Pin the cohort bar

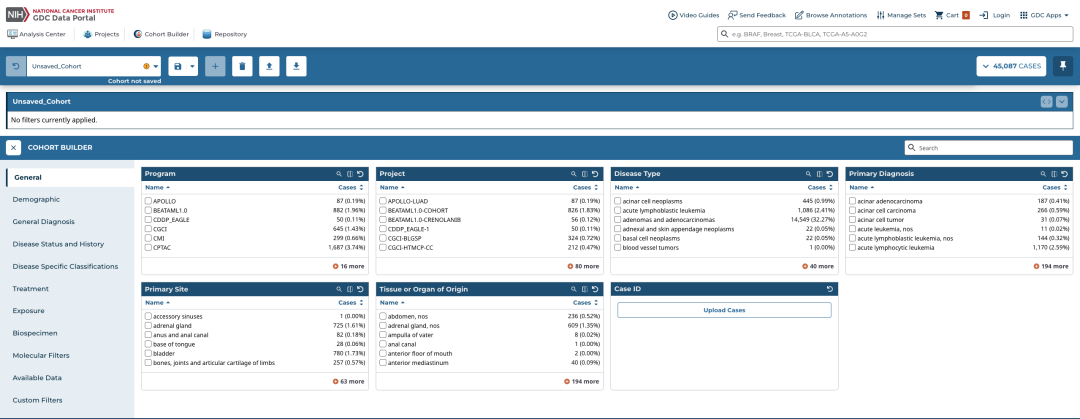click(1063, 66)
